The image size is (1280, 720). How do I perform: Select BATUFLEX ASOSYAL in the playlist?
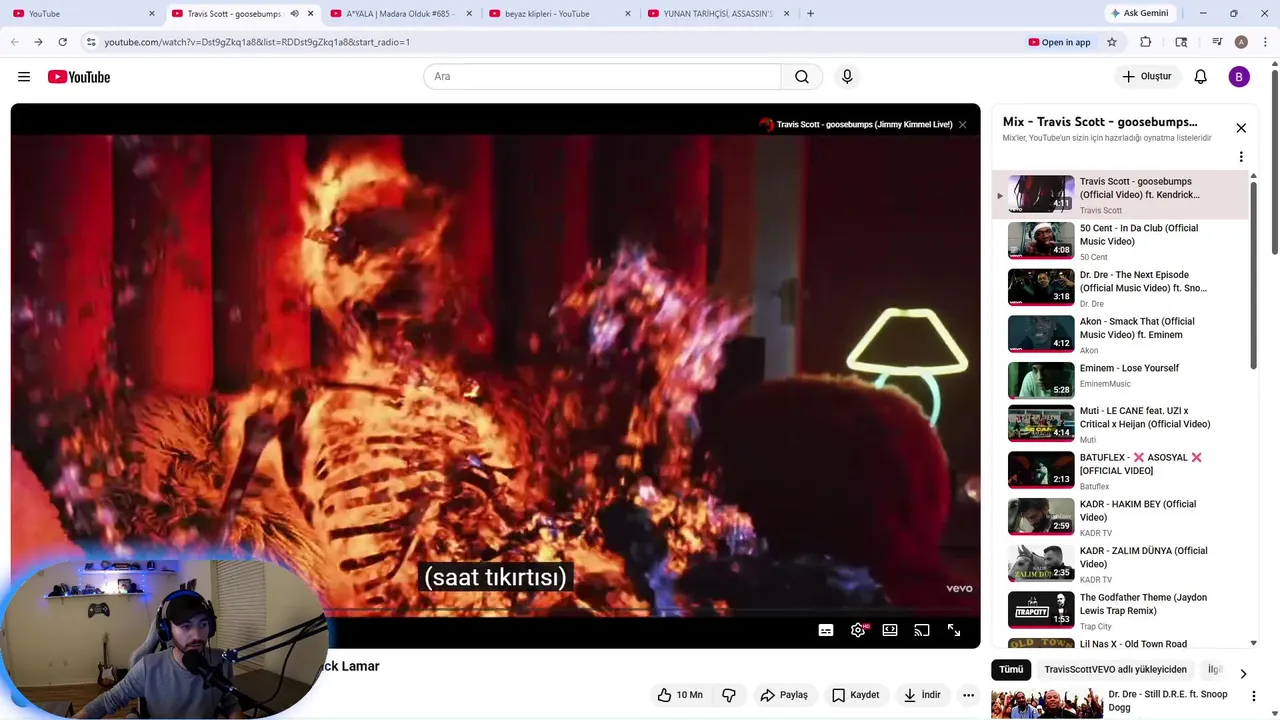(x=1120, y=471)
